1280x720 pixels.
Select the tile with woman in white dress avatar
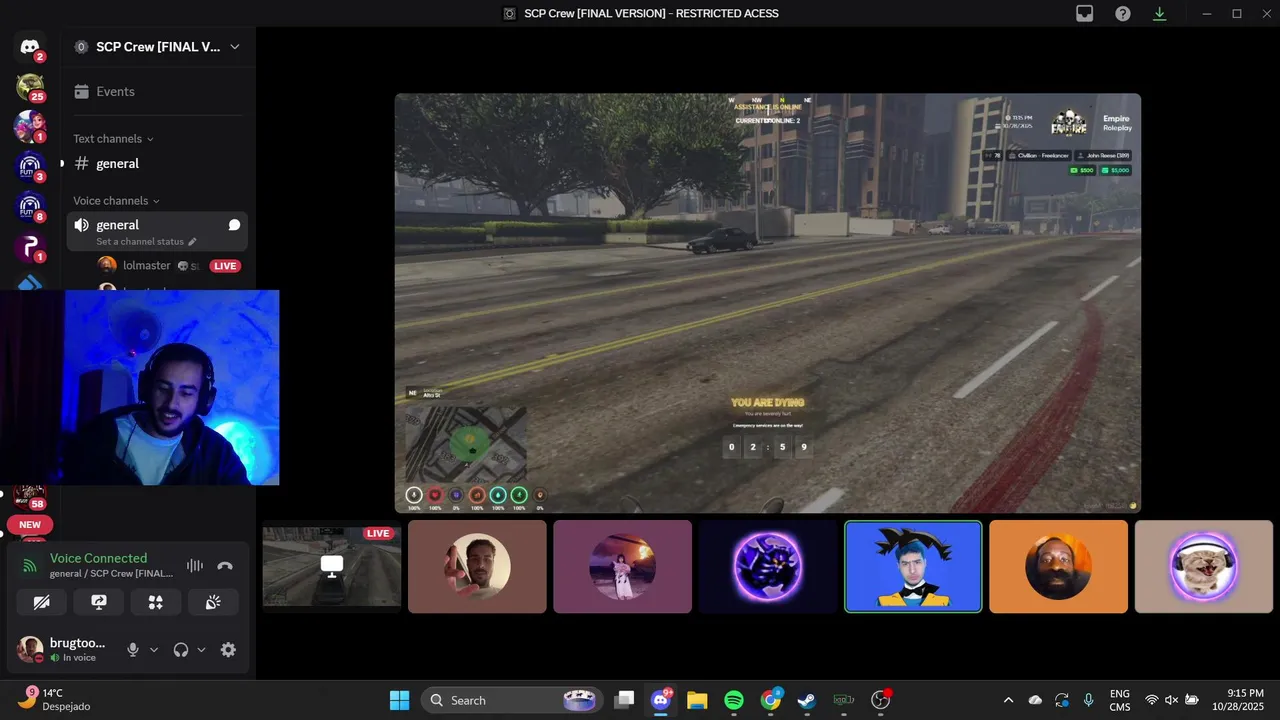coord(622,566)
